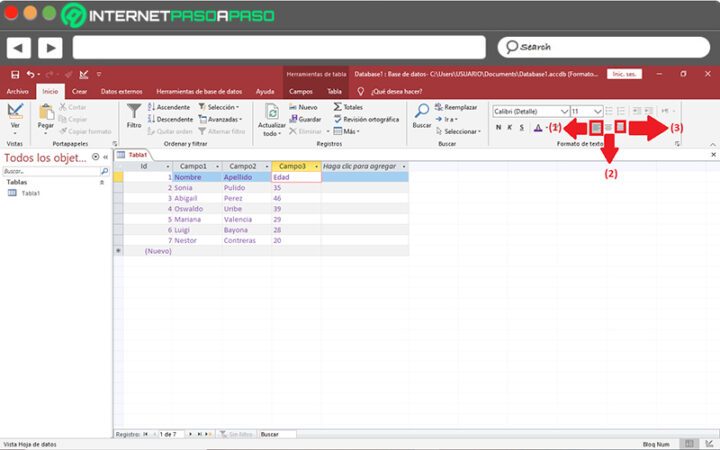Select cell containing Contreras
720x450 pixels.
point(247,241)
